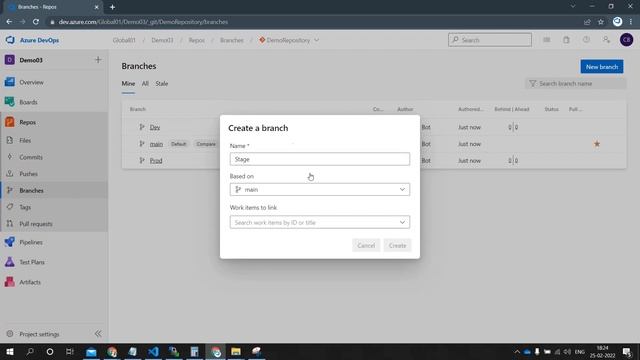Open taskbar clock showing 25-02-2022
Image resolution: width=640 pixels, height=360 pixels.
tap(602, 351)
